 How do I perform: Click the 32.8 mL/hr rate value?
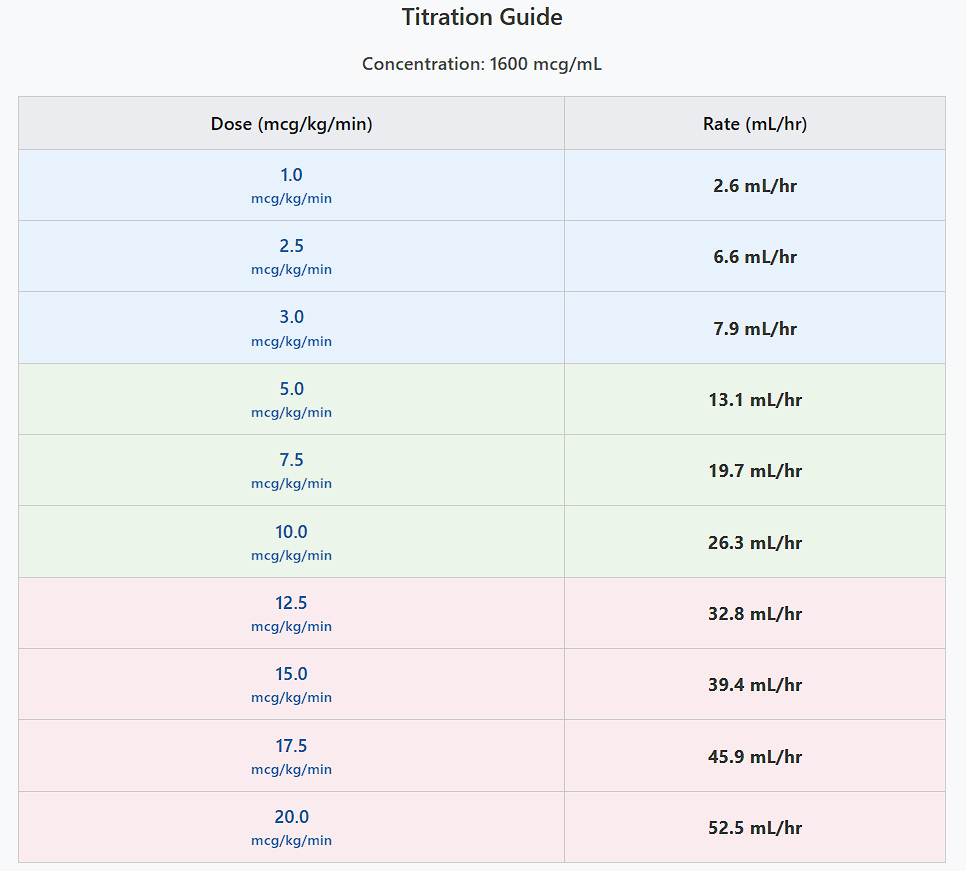(x=755, y=614)
